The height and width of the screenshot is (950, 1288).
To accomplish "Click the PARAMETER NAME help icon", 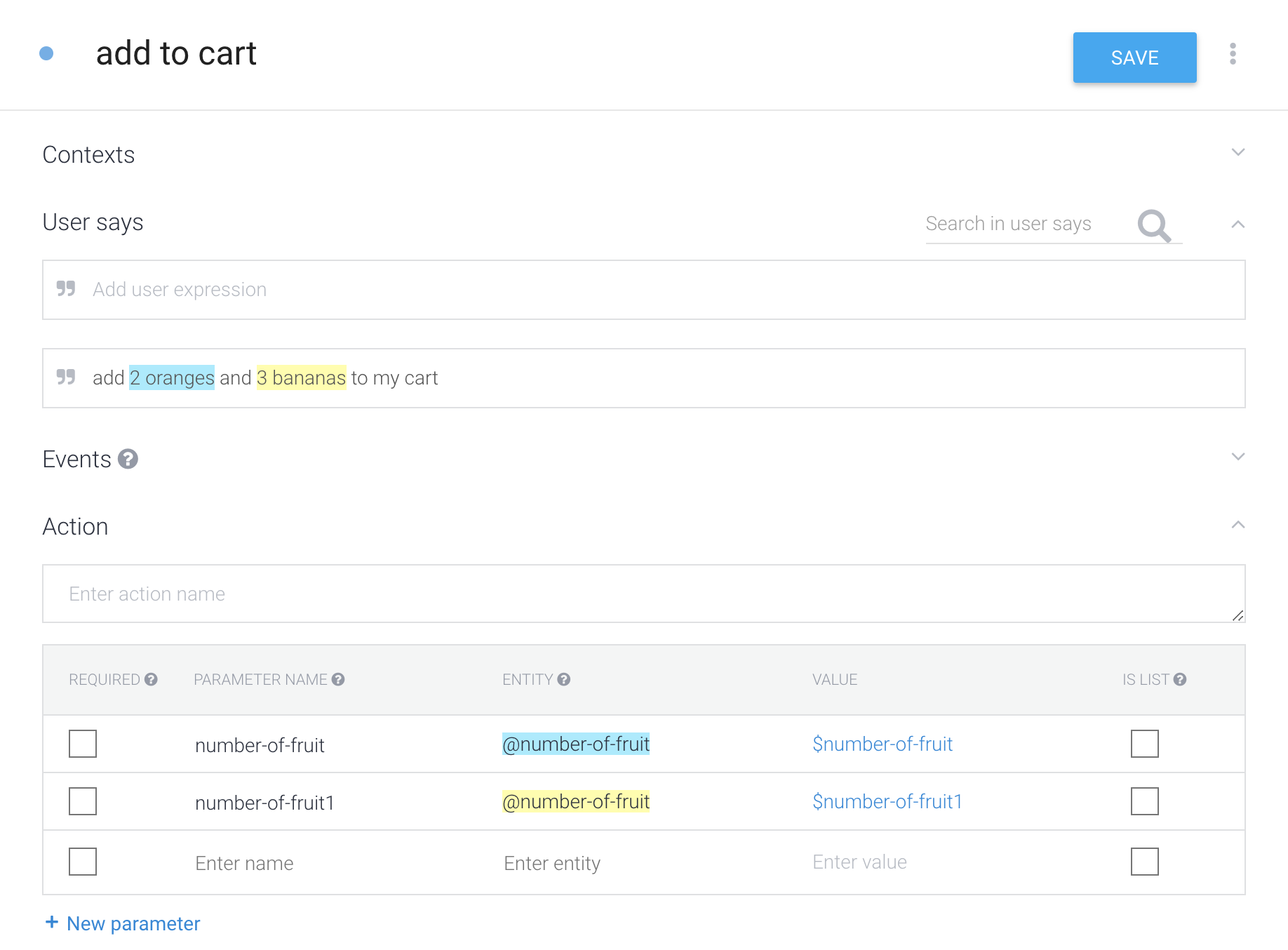I will pos(338,679).
